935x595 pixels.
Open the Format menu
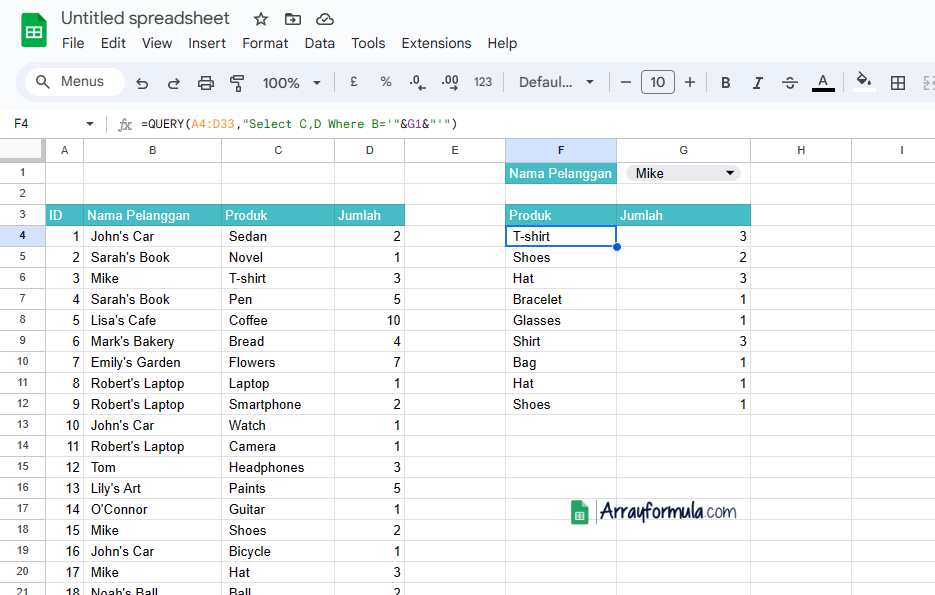pyautogui.click(x=265, y=43)
